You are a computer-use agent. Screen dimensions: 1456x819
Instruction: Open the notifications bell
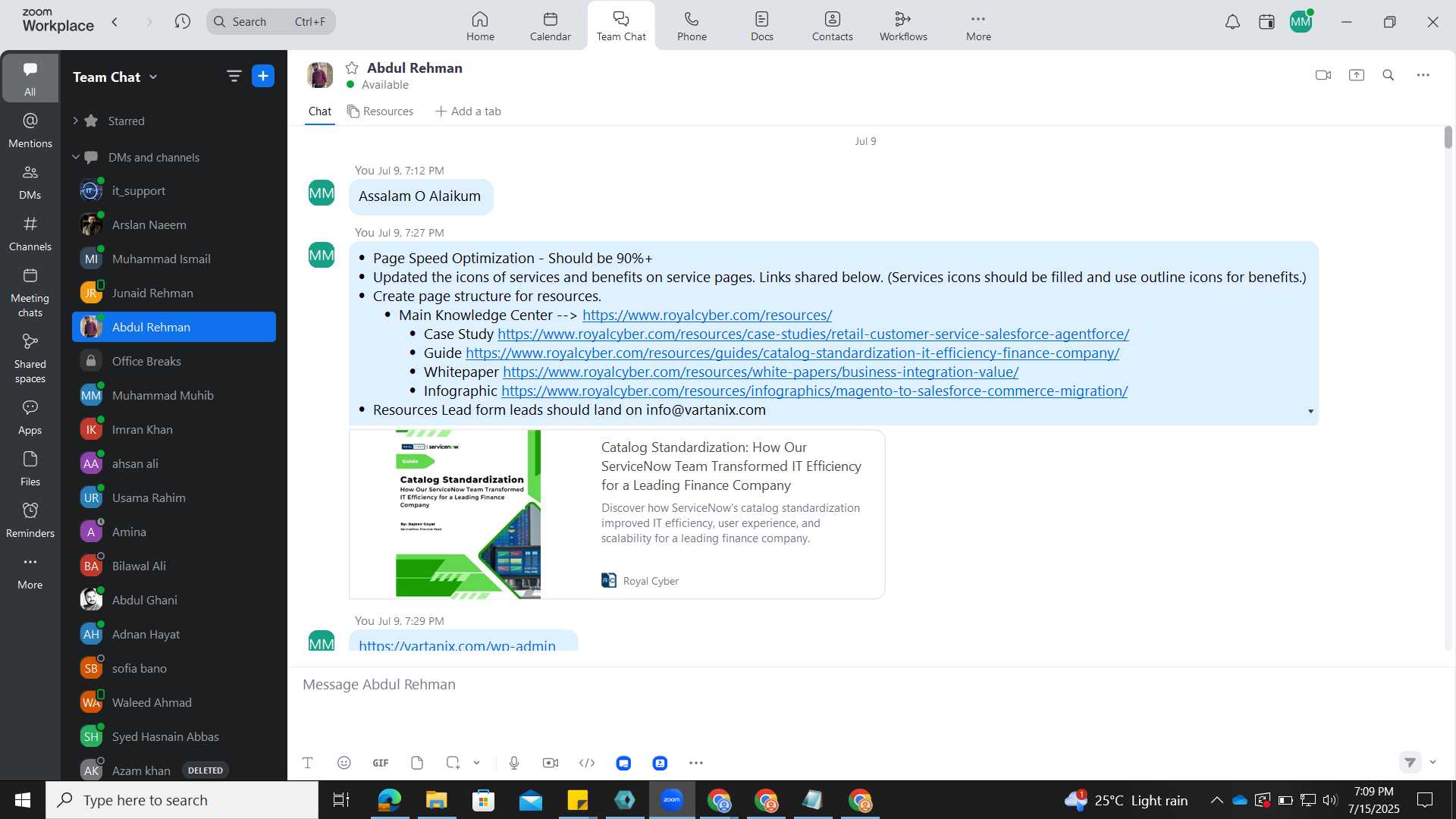click(1233, 22)
